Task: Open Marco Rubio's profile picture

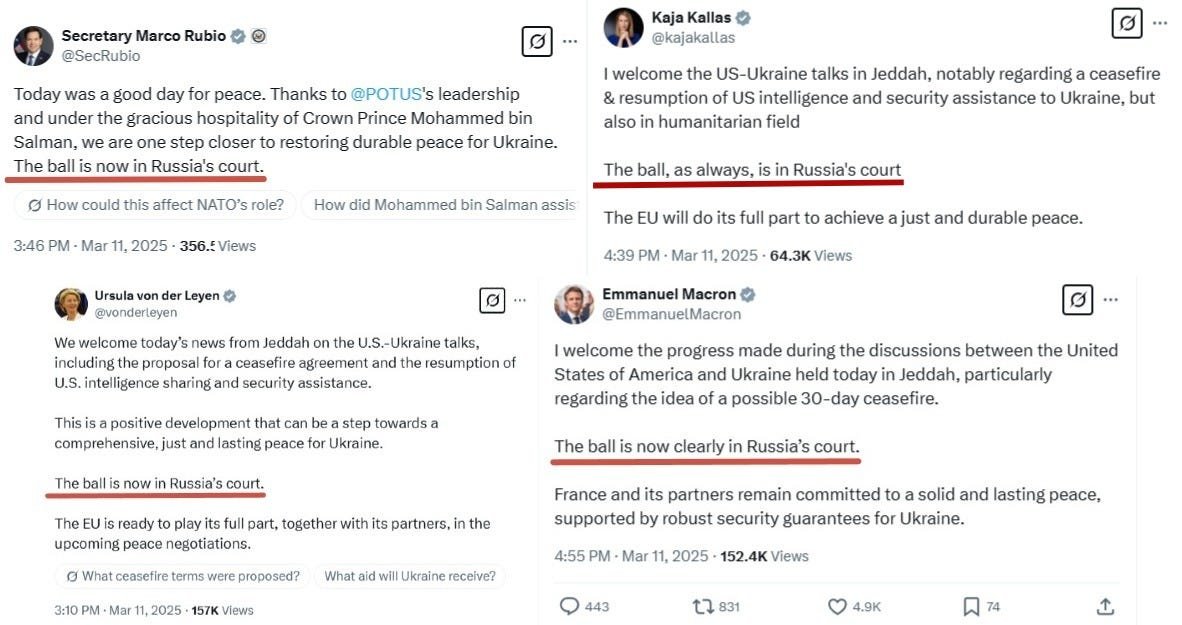Action: click(33, 46)
